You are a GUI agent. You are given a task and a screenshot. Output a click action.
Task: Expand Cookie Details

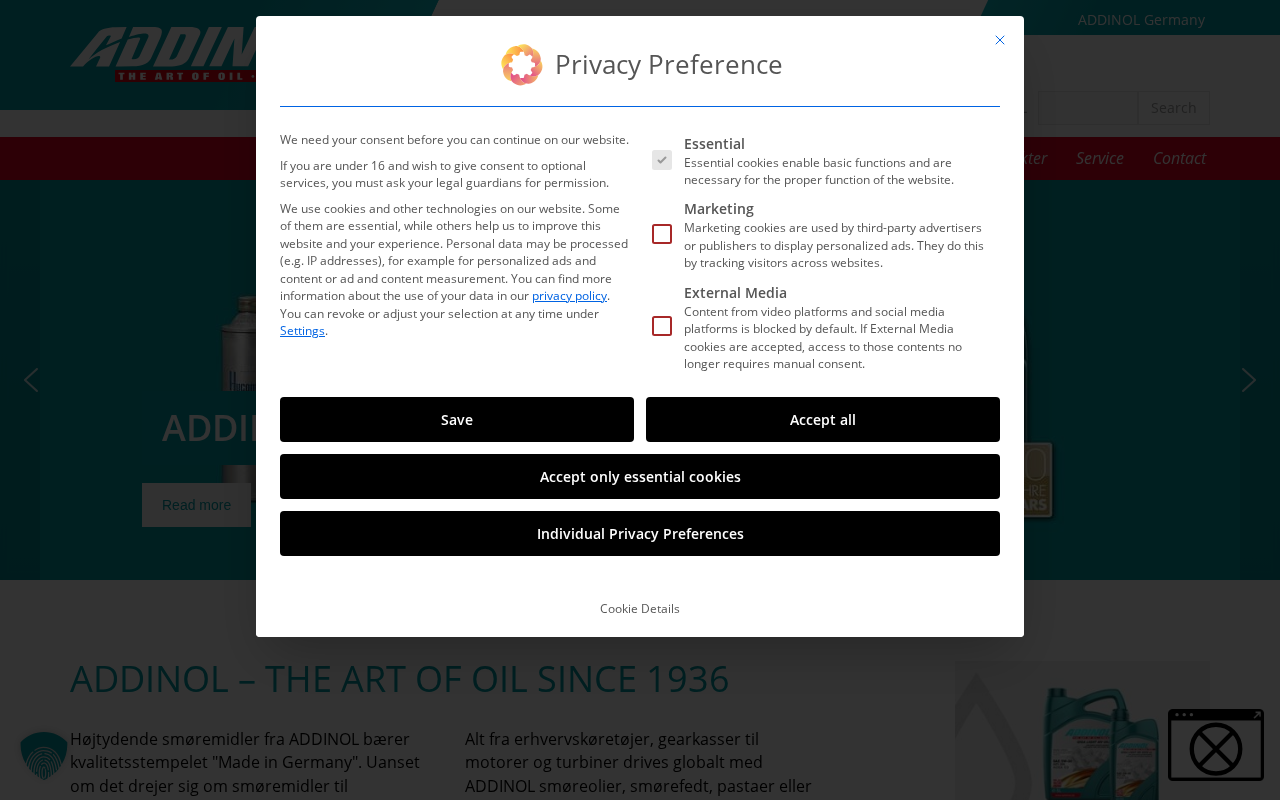pos(640,609)
